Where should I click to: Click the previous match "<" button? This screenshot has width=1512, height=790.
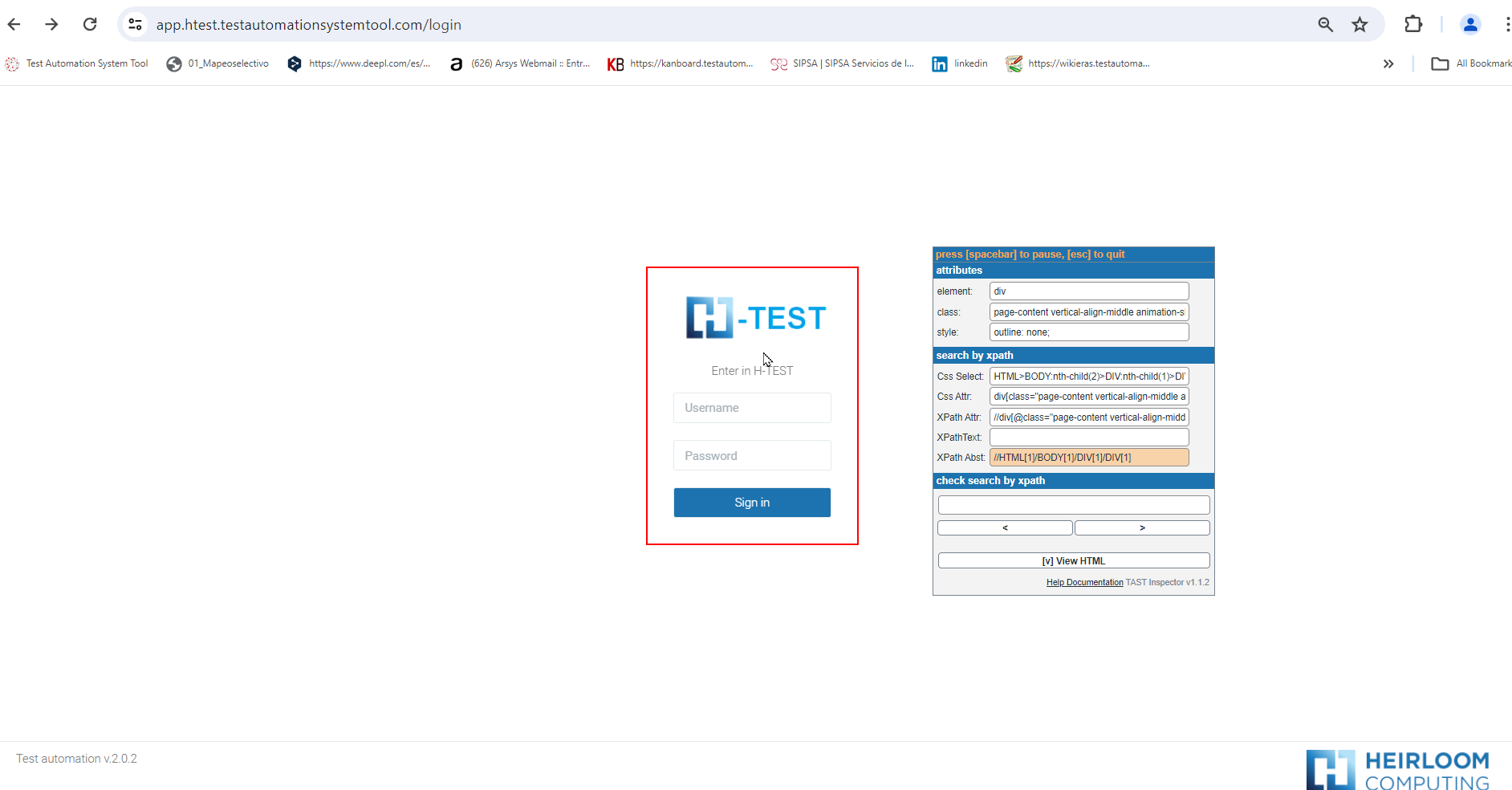pyautogui.click(x=1005, y=527)
